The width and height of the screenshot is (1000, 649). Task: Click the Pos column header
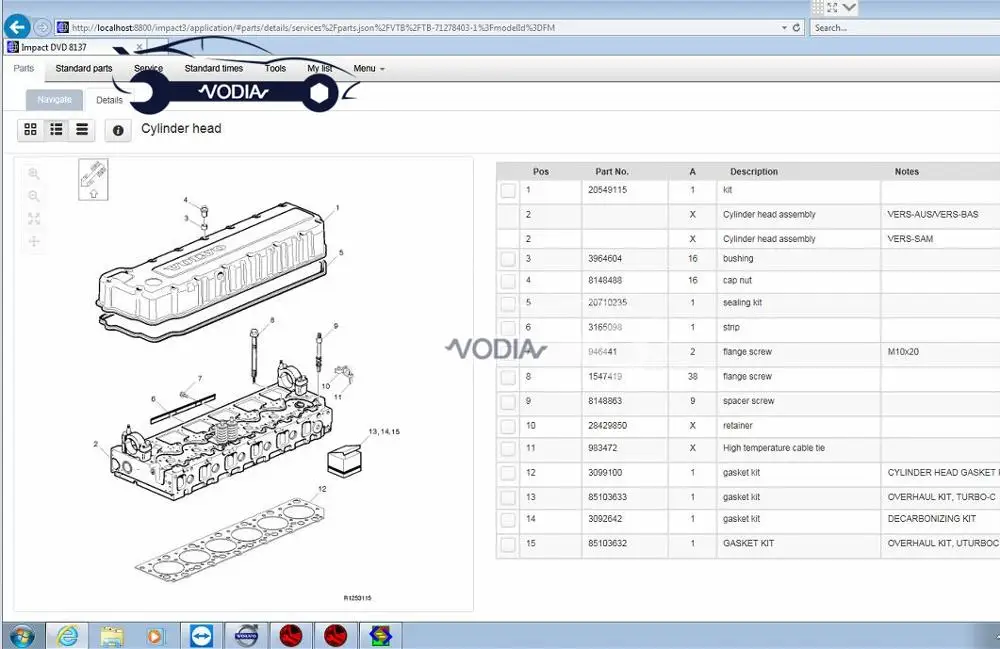(x=540, y=171)
